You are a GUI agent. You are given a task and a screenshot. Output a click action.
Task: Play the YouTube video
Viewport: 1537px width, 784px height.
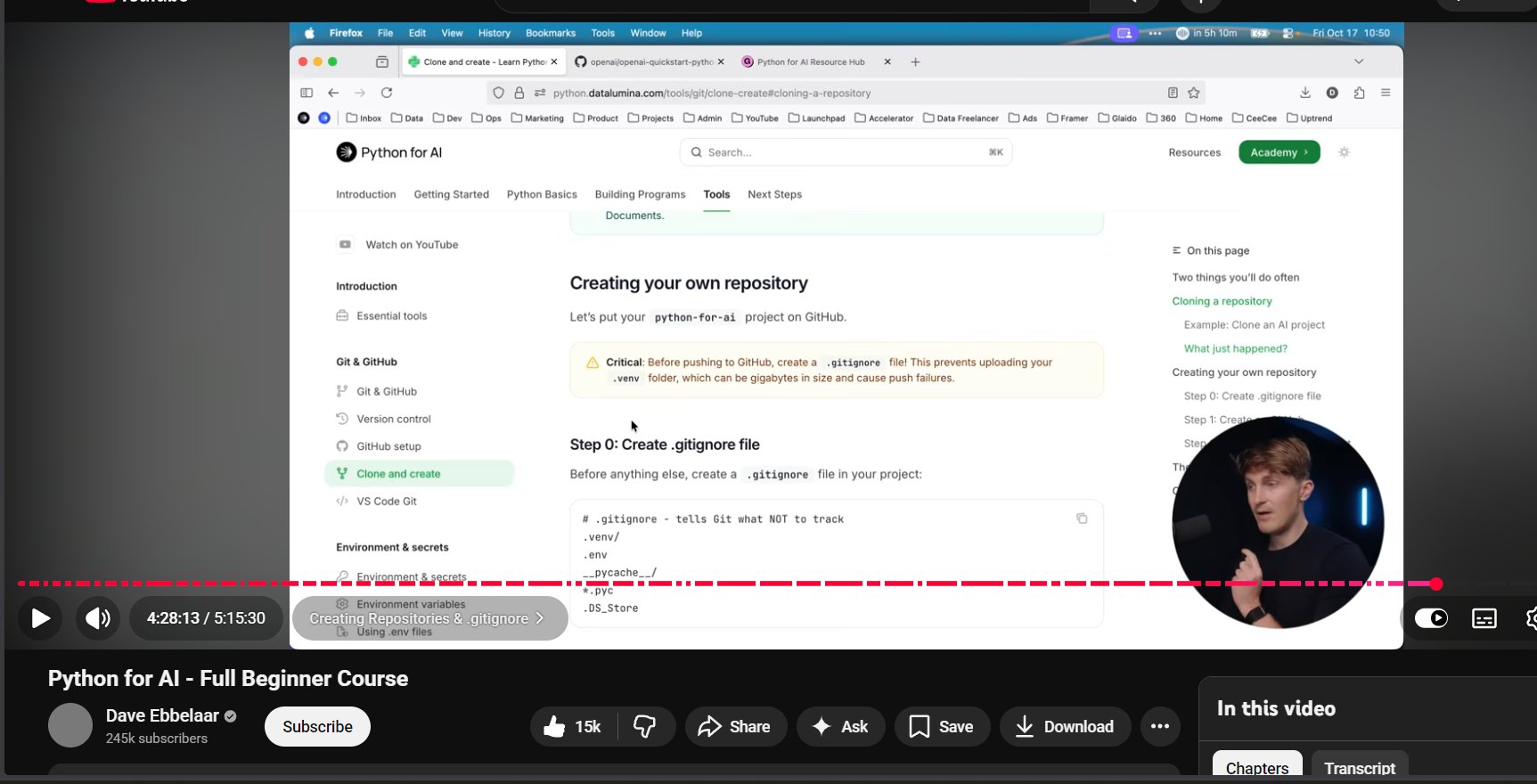[40, 618]
